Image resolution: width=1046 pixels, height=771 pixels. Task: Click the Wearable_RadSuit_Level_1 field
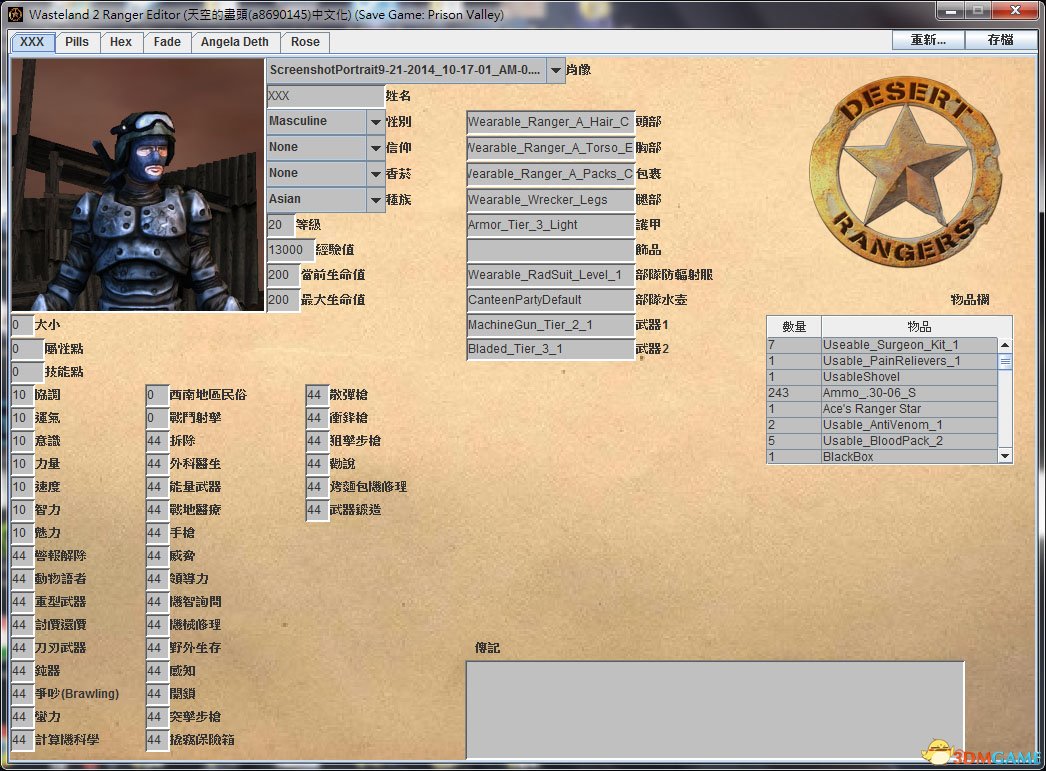point(550,275)
